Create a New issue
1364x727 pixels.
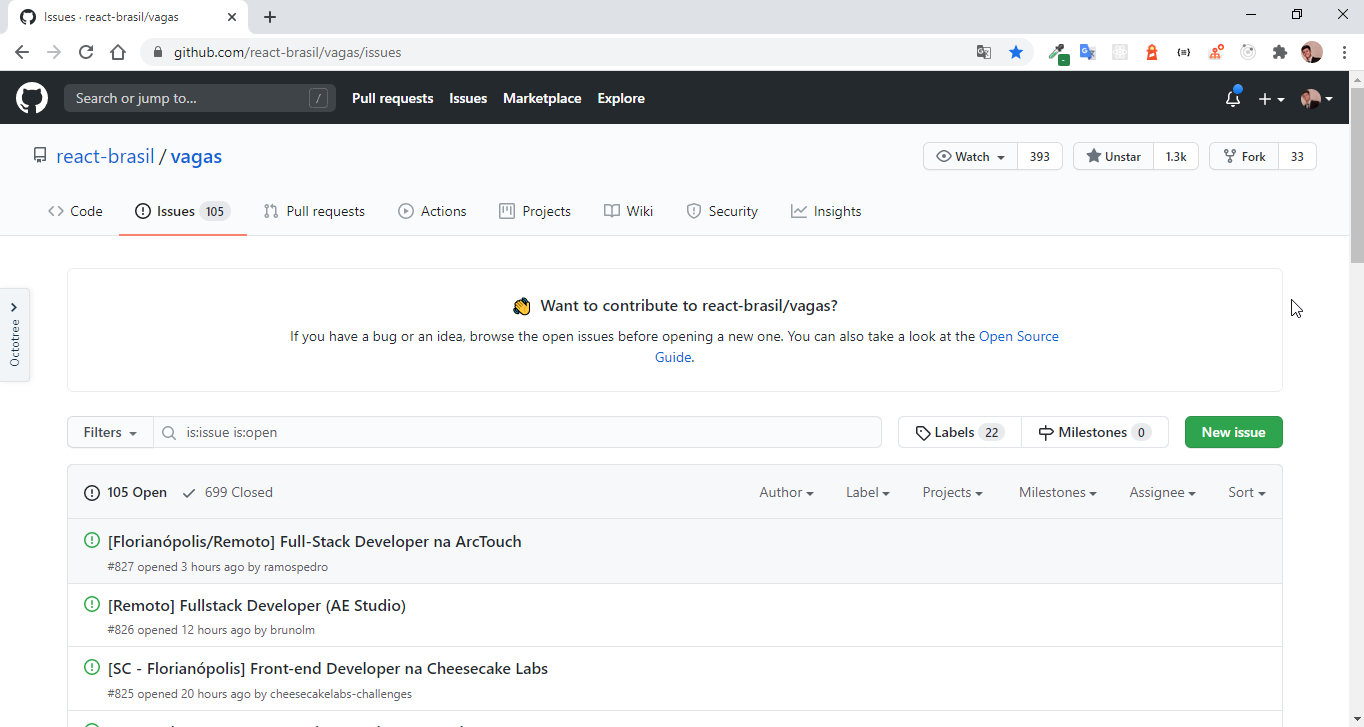[x=1234, y=432]
